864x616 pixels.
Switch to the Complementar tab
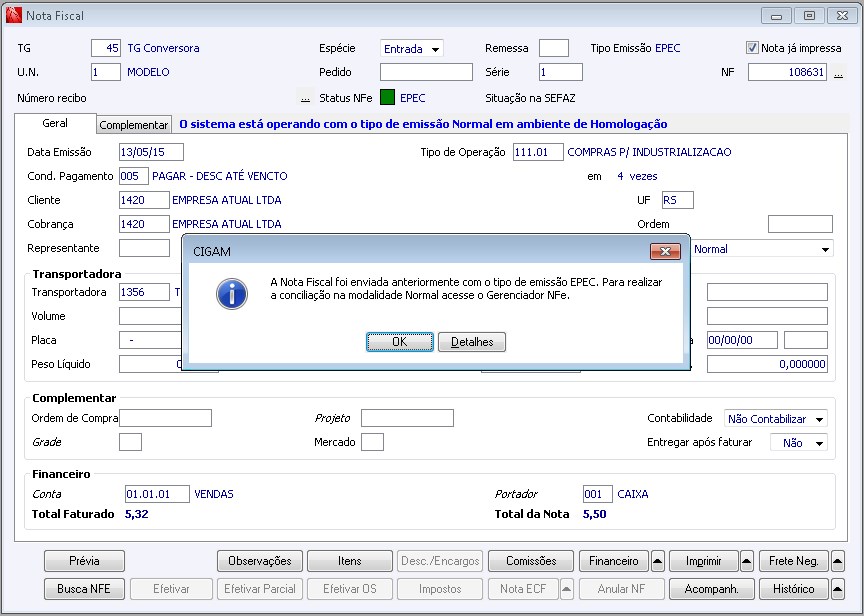[x=134, y=125]
